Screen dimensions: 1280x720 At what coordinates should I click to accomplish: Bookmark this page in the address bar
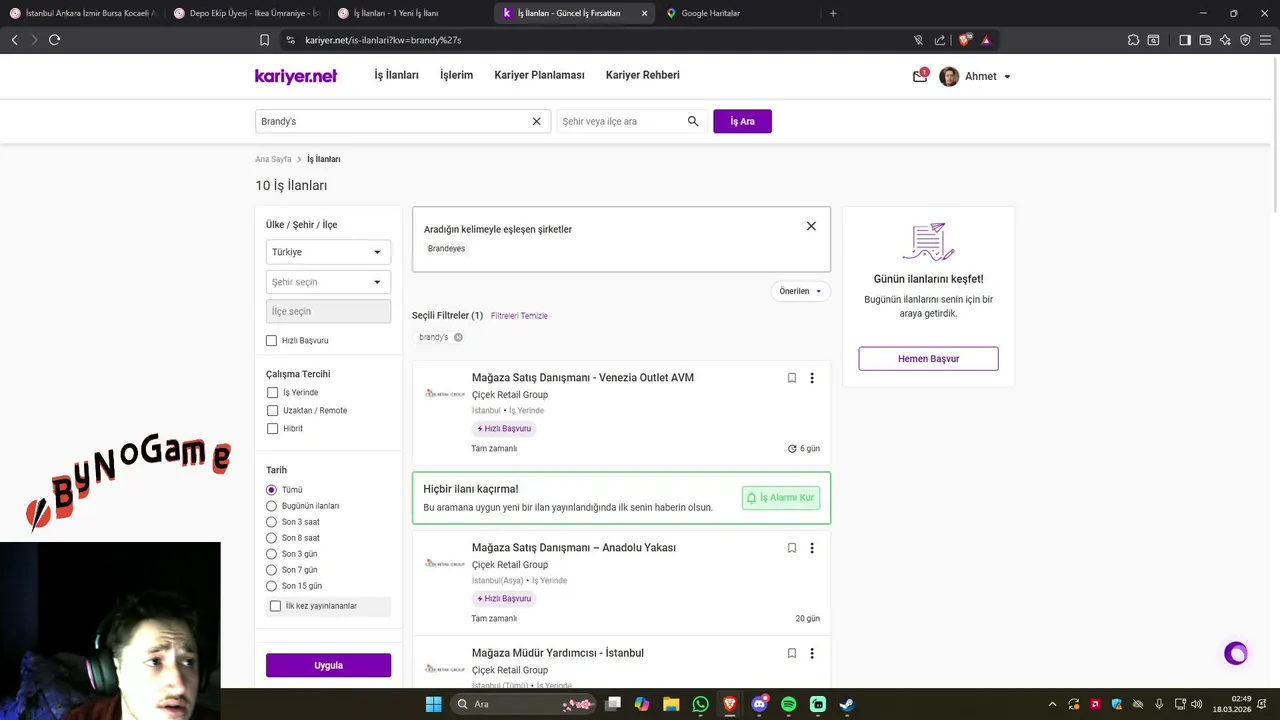(264, 40)
